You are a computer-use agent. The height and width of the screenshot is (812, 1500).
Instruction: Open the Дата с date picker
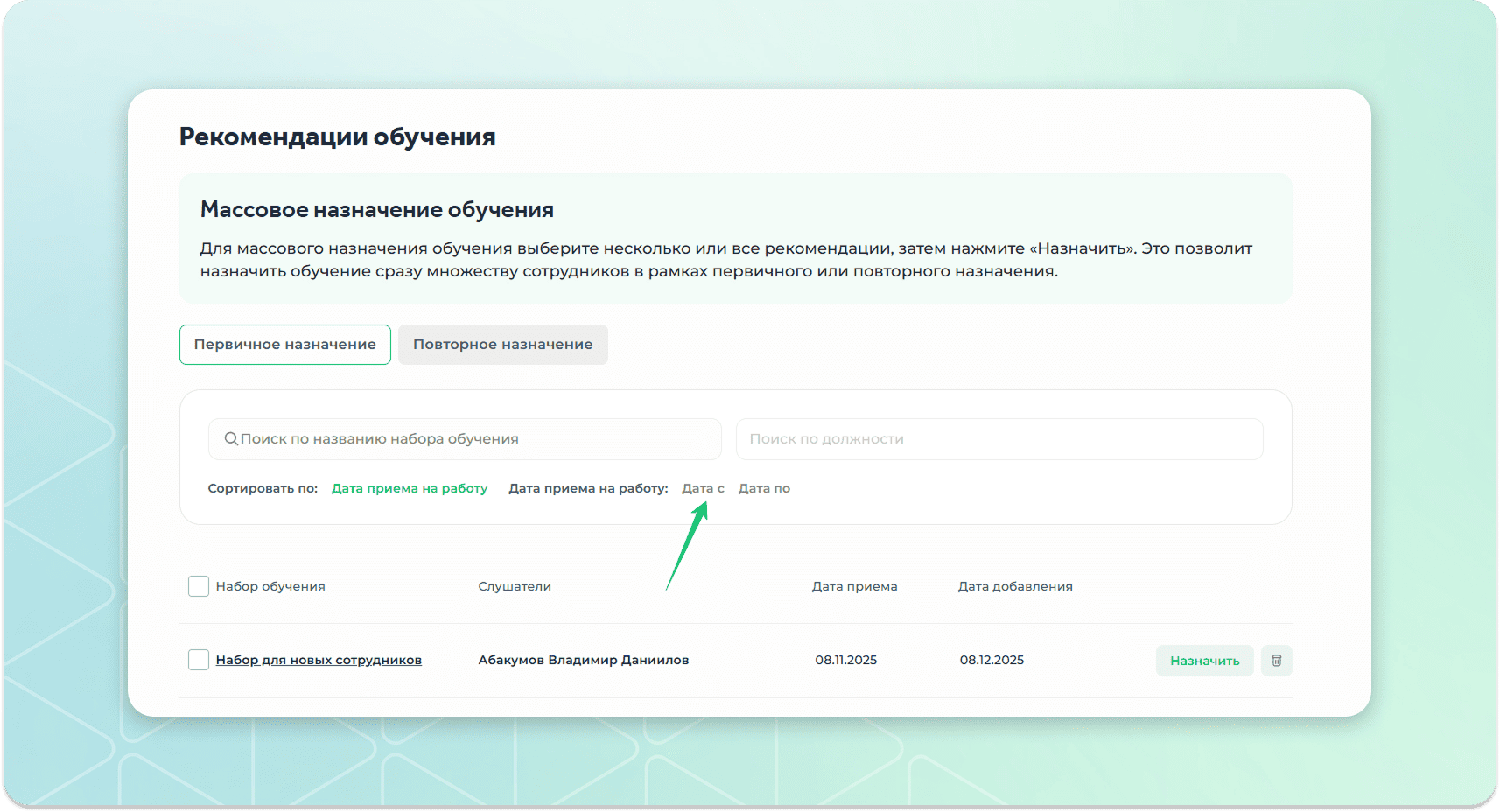point(703,488)
